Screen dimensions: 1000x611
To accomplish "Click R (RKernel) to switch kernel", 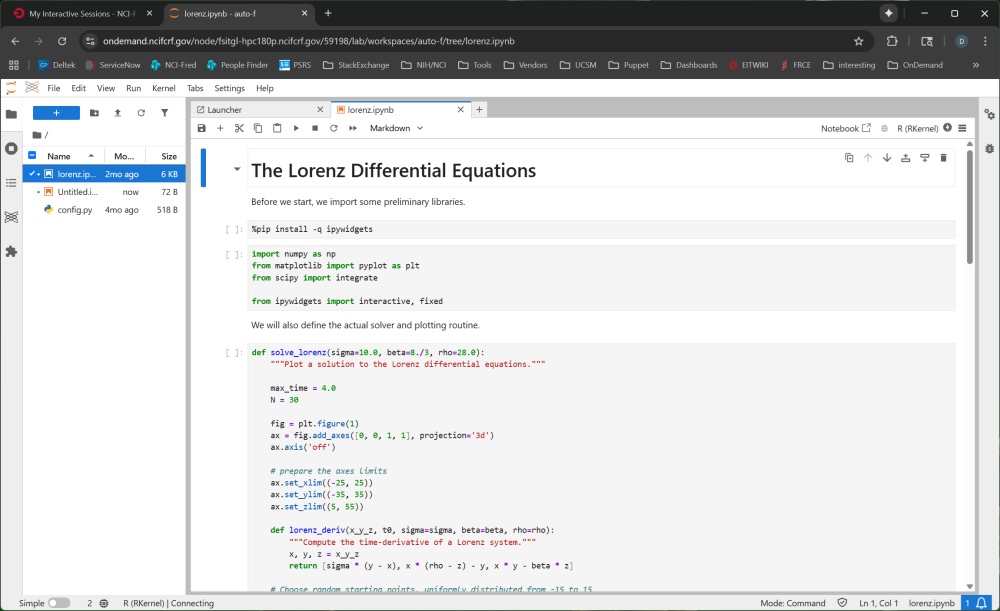I will [x=918, y=128].
